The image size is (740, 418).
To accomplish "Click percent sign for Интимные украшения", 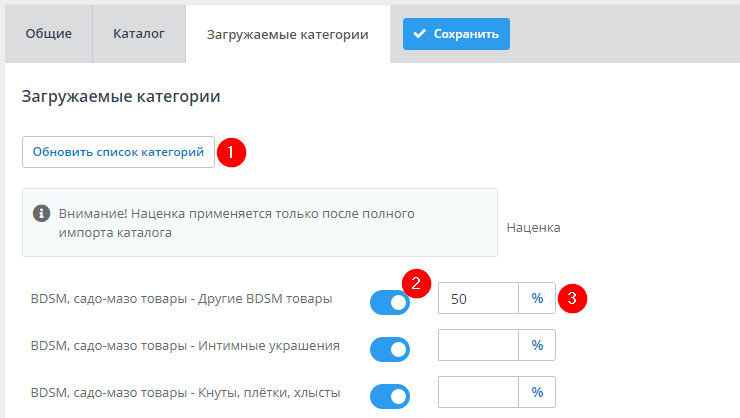I will click(x=537, y=345).
